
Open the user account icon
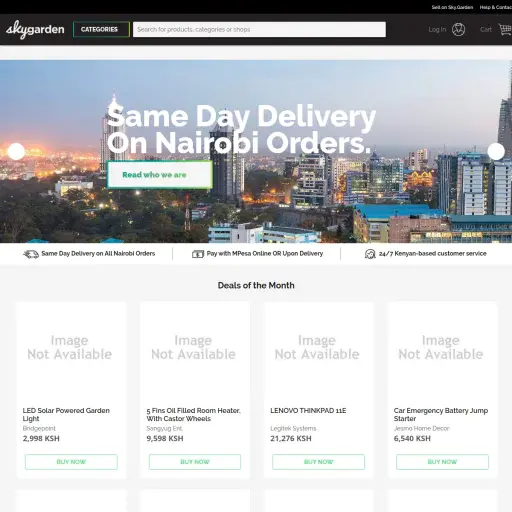click(458, 29)
